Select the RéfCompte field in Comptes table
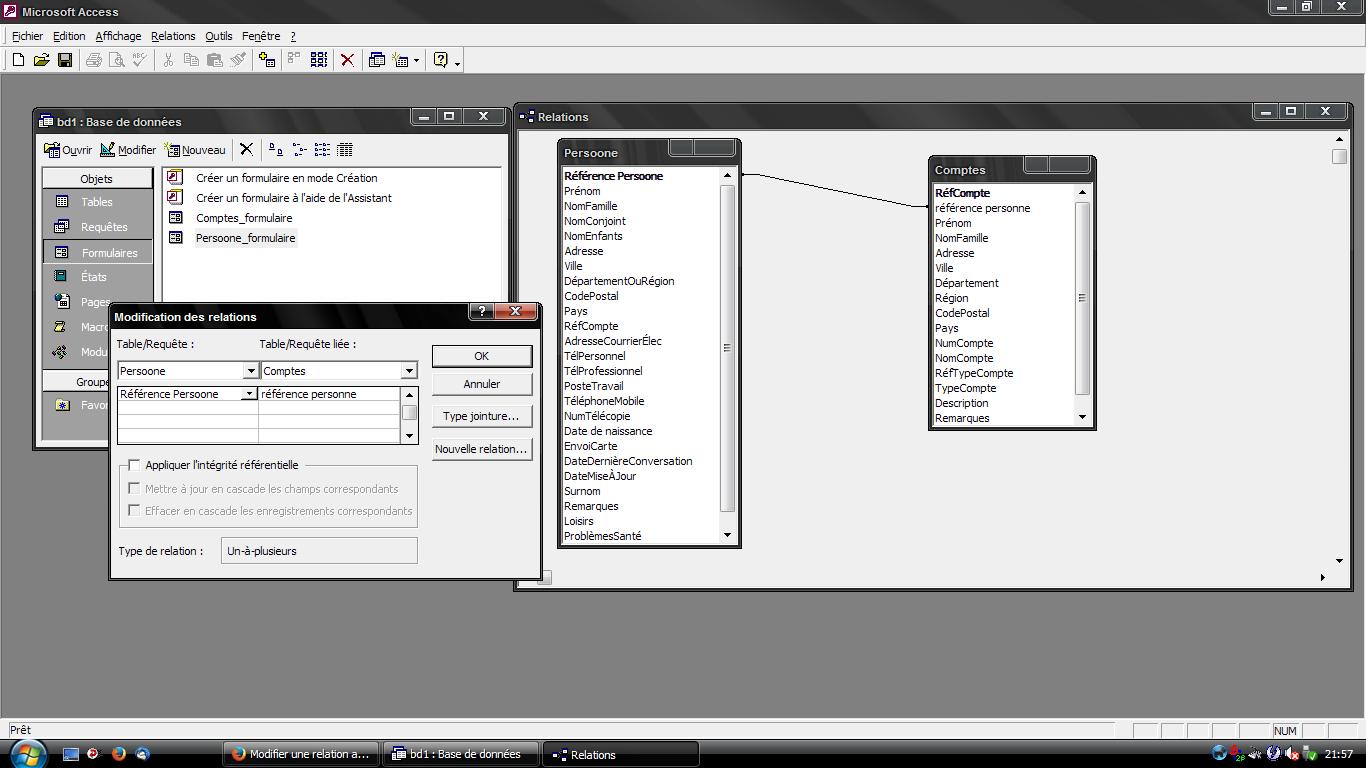This screenshot has width=1366, height=768. tap(963, 193)
